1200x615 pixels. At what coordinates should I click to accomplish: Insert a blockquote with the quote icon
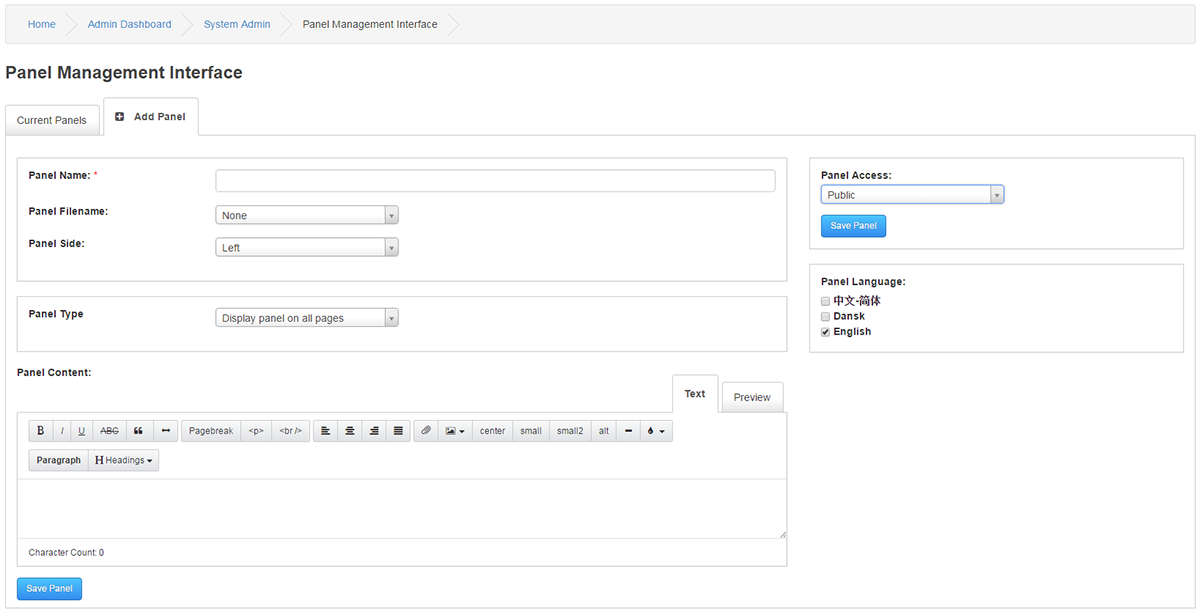138,431
